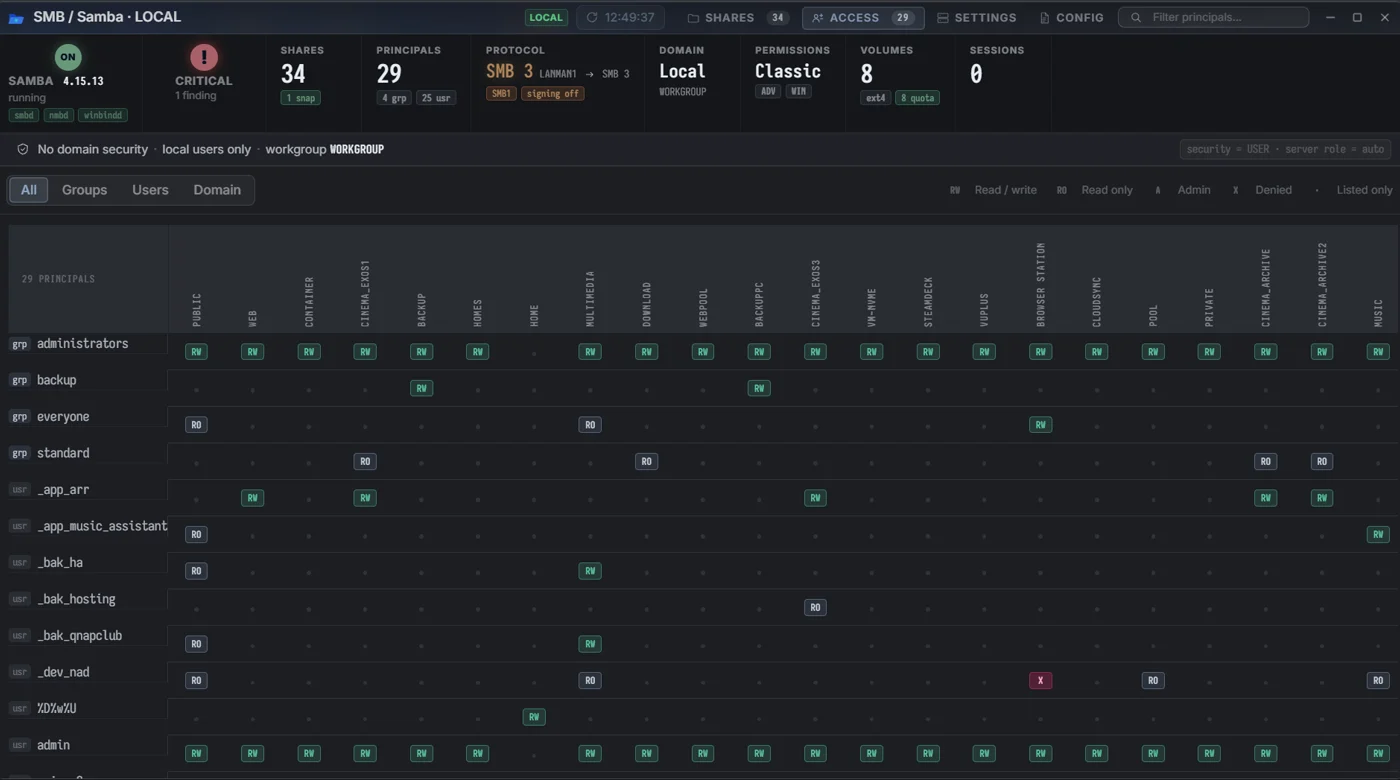
Task: Click the red critical alert icon
Action: click(x=204, y=57)
